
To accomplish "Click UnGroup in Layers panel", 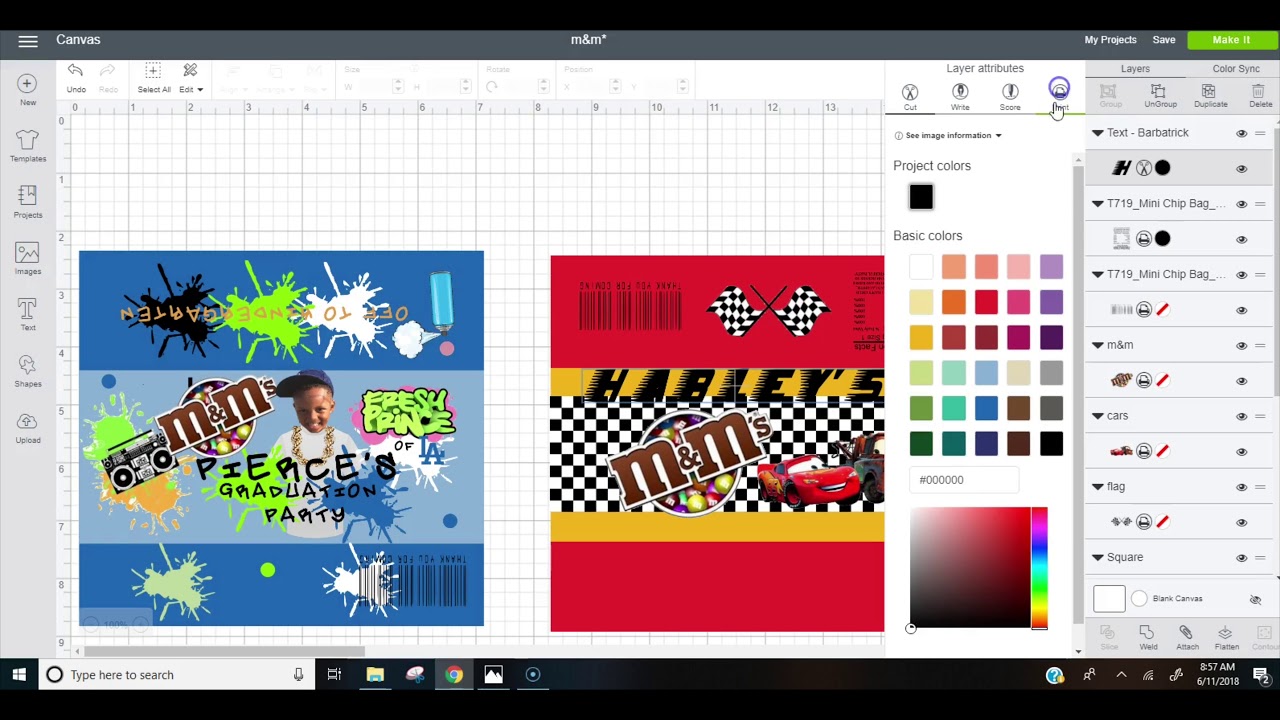I will pos(1160,96).
